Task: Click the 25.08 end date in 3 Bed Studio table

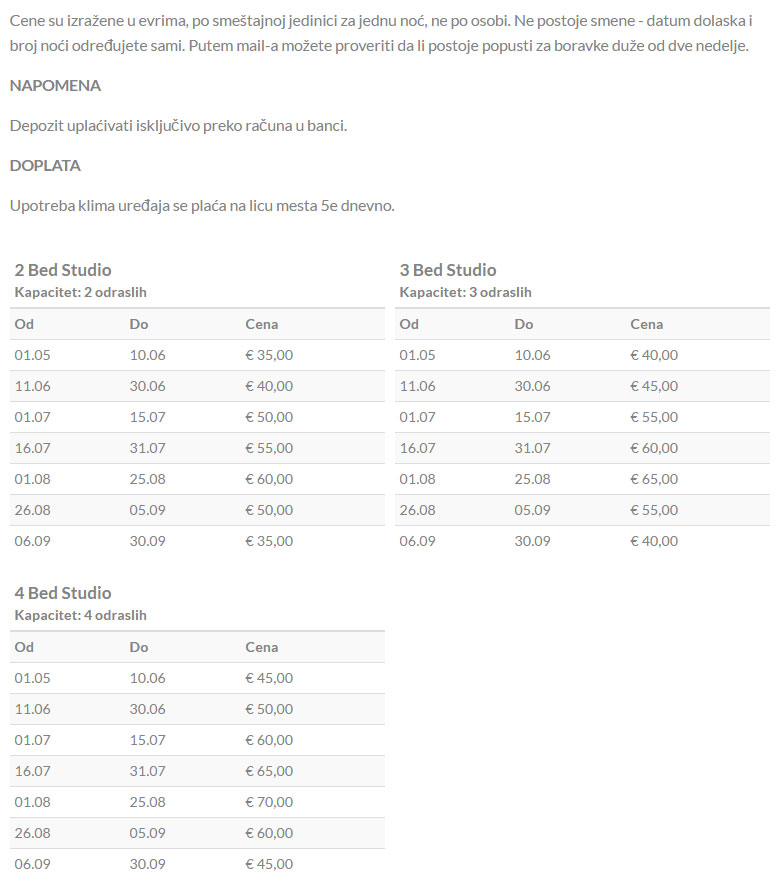Action: click(532, 479)
